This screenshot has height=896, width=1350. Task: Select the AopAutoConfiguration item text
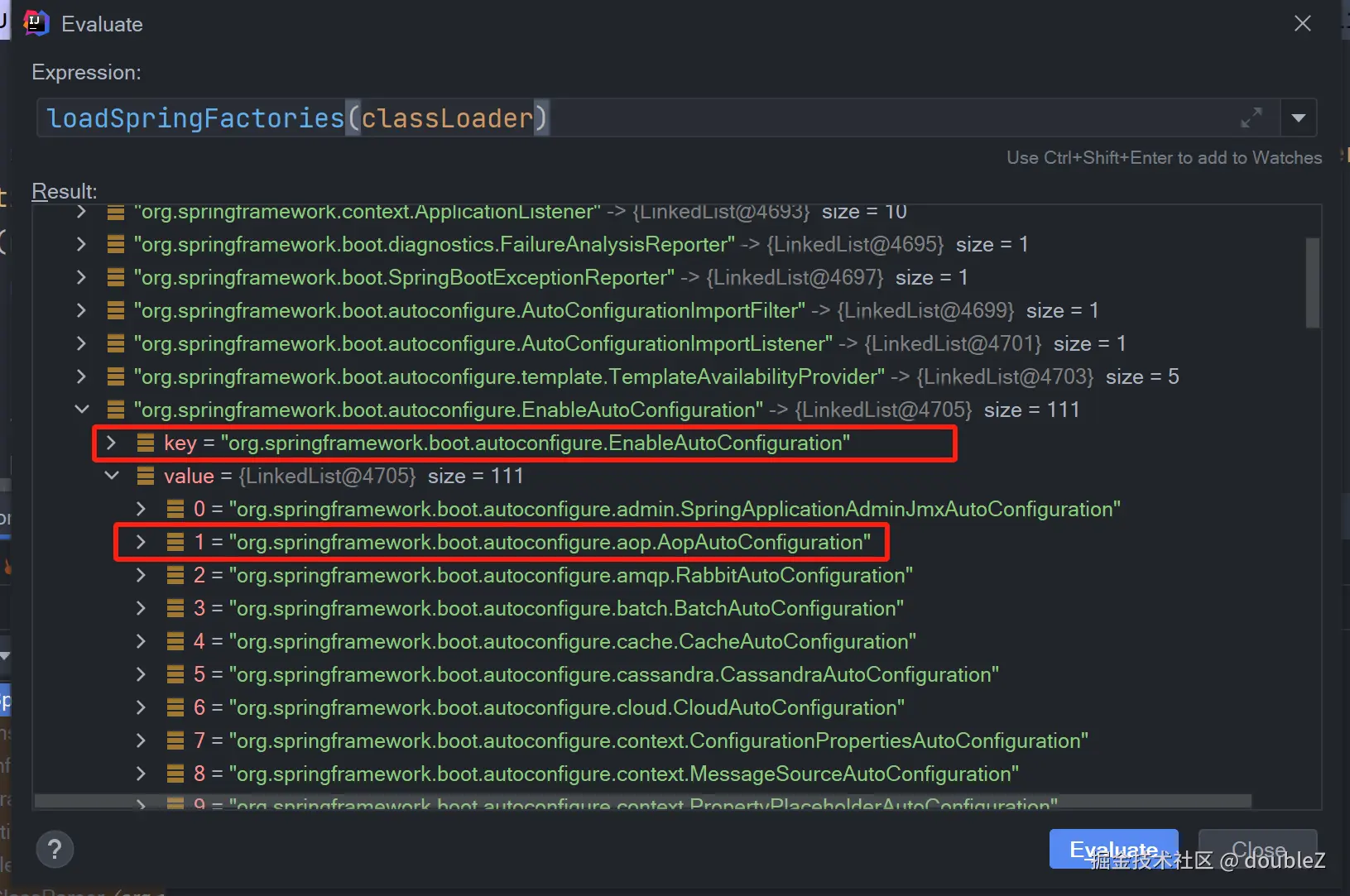point(532,542)
